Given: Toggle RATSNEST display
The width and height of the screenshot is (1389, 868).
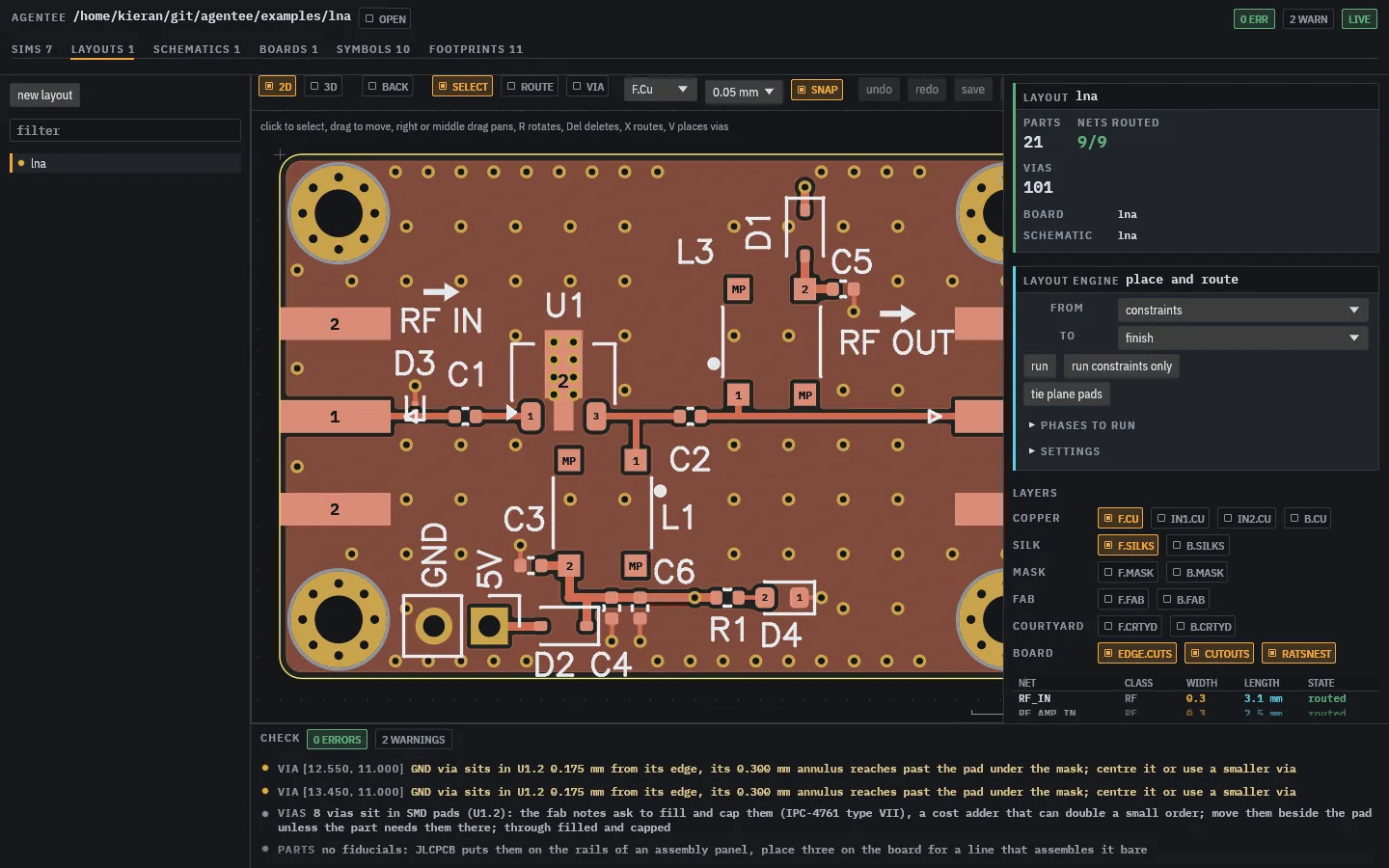Looking at the screenshot, I should point(1298,654).
